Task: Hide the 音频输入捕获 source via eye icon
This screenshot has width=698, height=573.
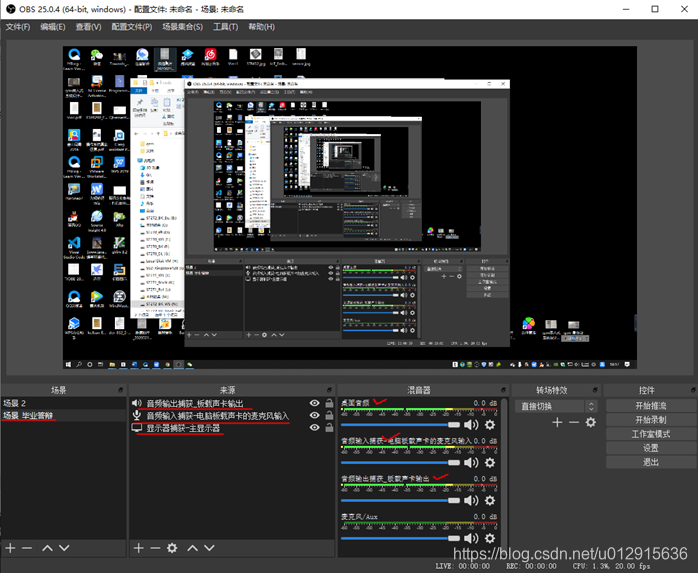Action: tap(314, 415)
